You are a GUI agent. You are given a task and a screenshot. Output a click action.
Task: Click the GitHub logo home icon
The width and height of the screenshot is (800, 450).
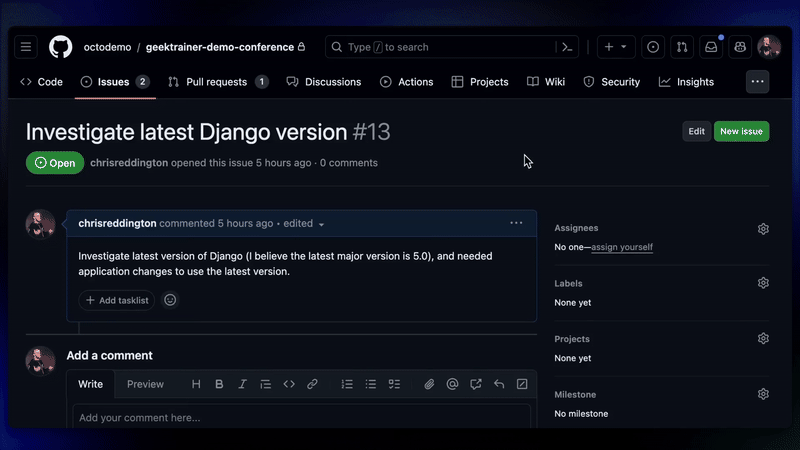pos(60,47)
